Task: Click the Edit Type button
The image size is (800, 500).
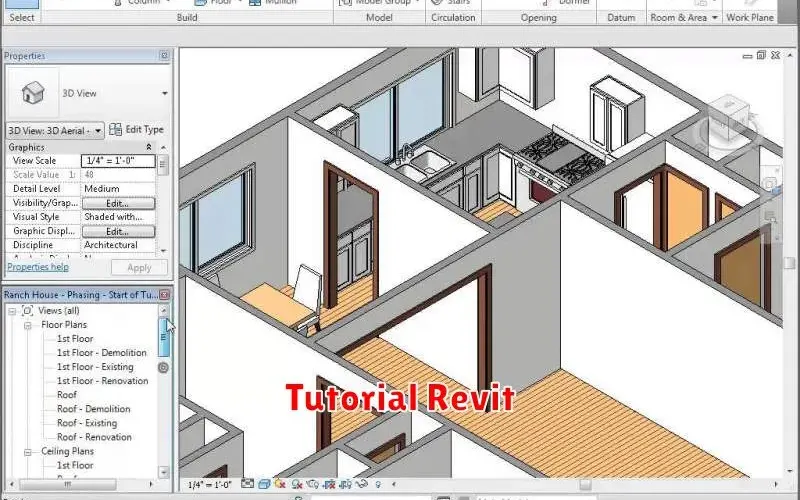Action: (x=137, y=130)
